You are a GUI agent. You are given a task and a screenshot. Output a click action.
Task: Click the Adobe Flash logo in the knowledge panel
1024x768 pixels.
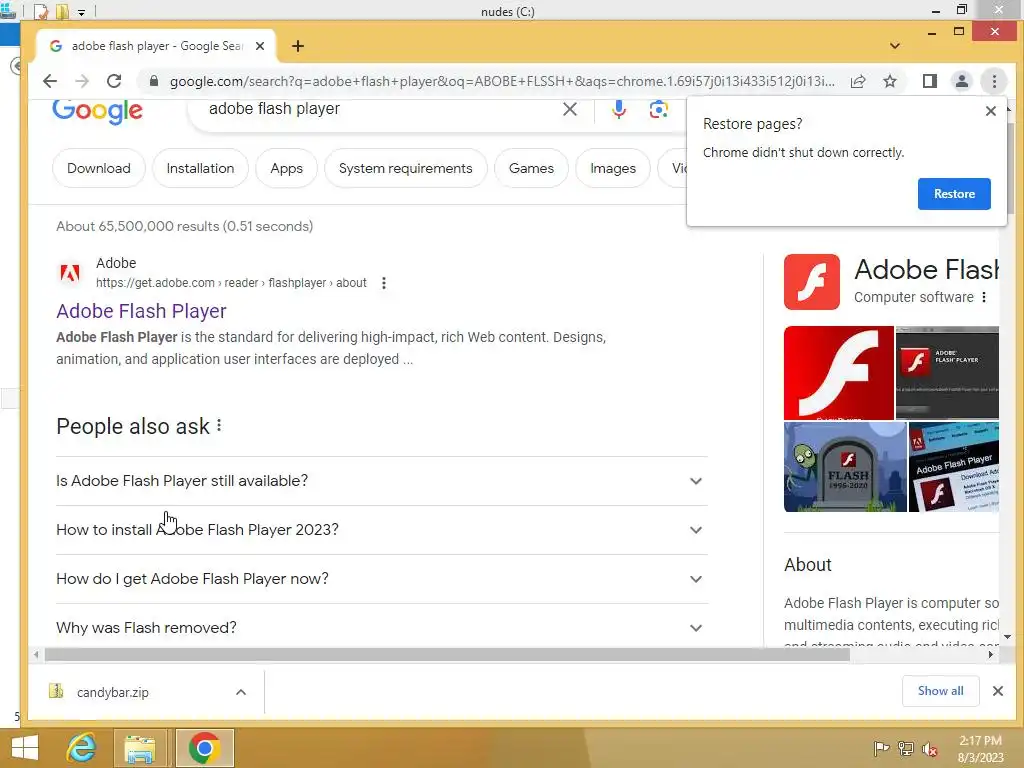(812, 281)
